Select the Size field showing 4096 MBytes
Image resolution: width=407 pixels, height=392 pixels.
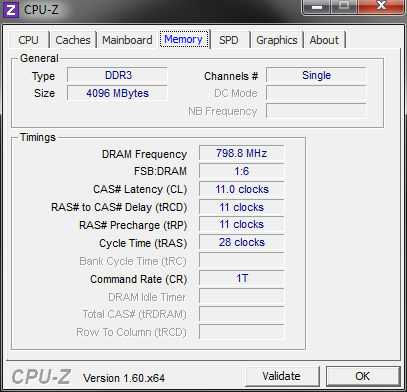(x=117, y=93)
